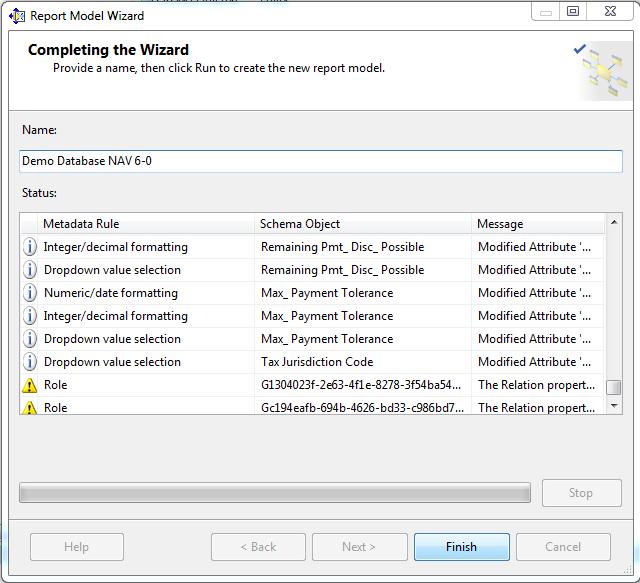Screen dimensions: 640x583
Task: Click the < Back button
Action: 258,547
